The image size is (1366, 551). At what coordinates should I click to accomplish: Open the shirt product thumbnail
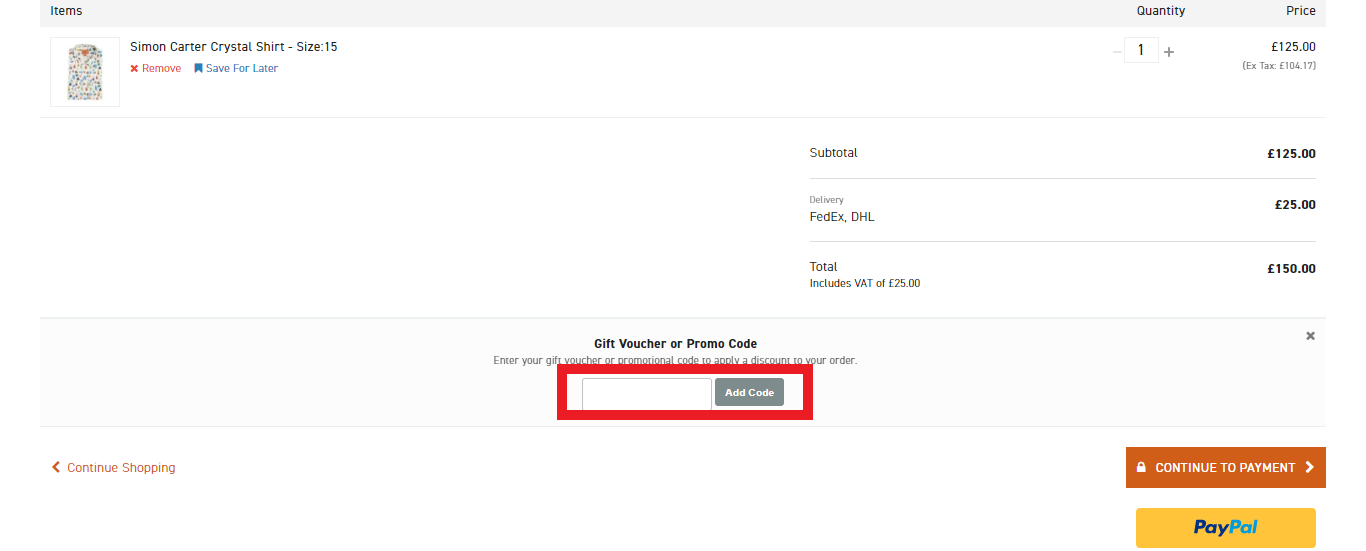click(85, 72)
